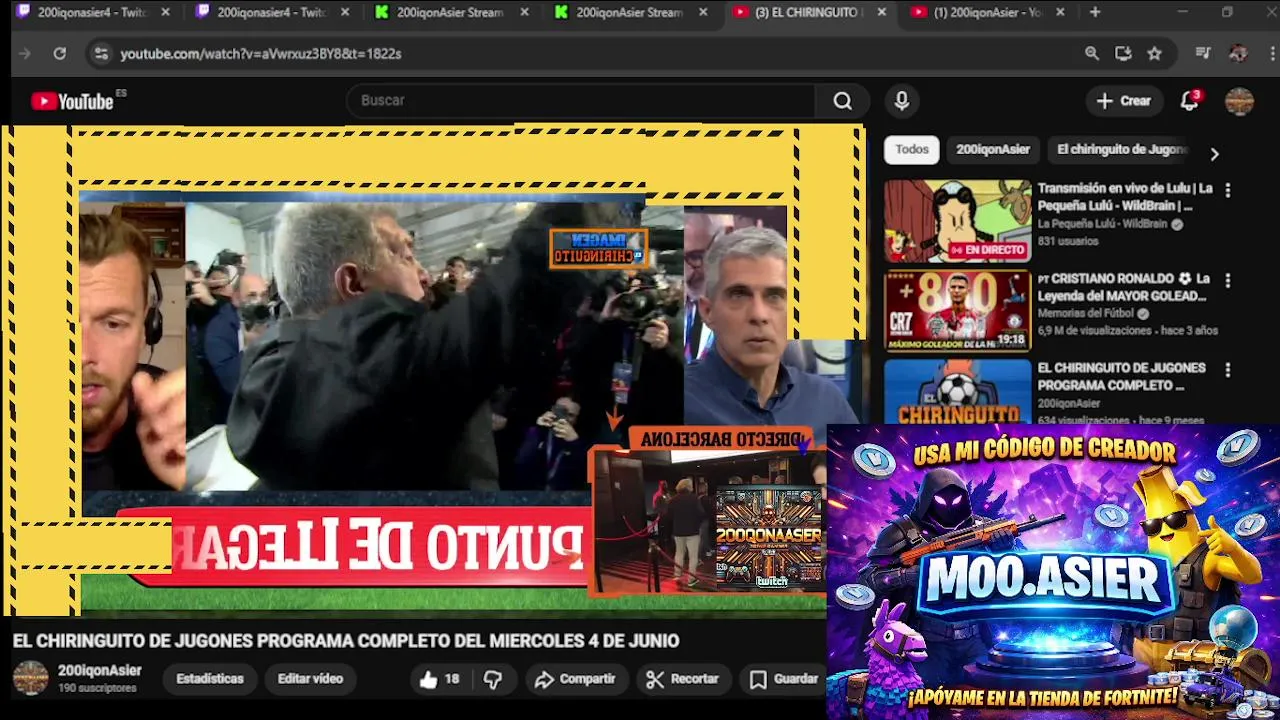Open the 200iqonAsier channel name link
1280x720 pixels.
point(99,671)
